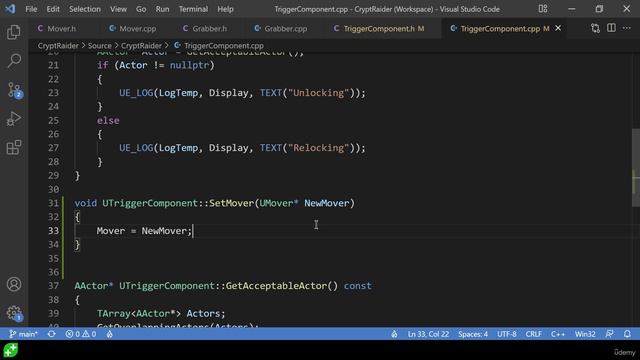Click the feedback icon in status bar
Screen dimensions: 640x360
pos(609,334)
